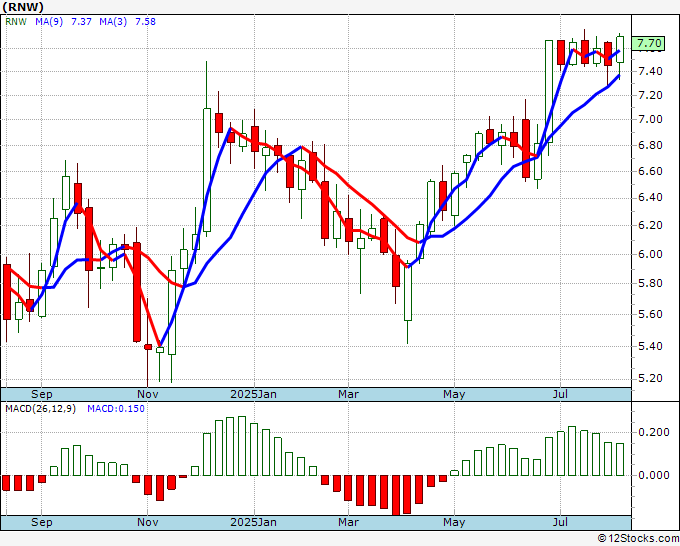
Task: Click 2025Jan on the price chart axis
Action: click(253, 394)
